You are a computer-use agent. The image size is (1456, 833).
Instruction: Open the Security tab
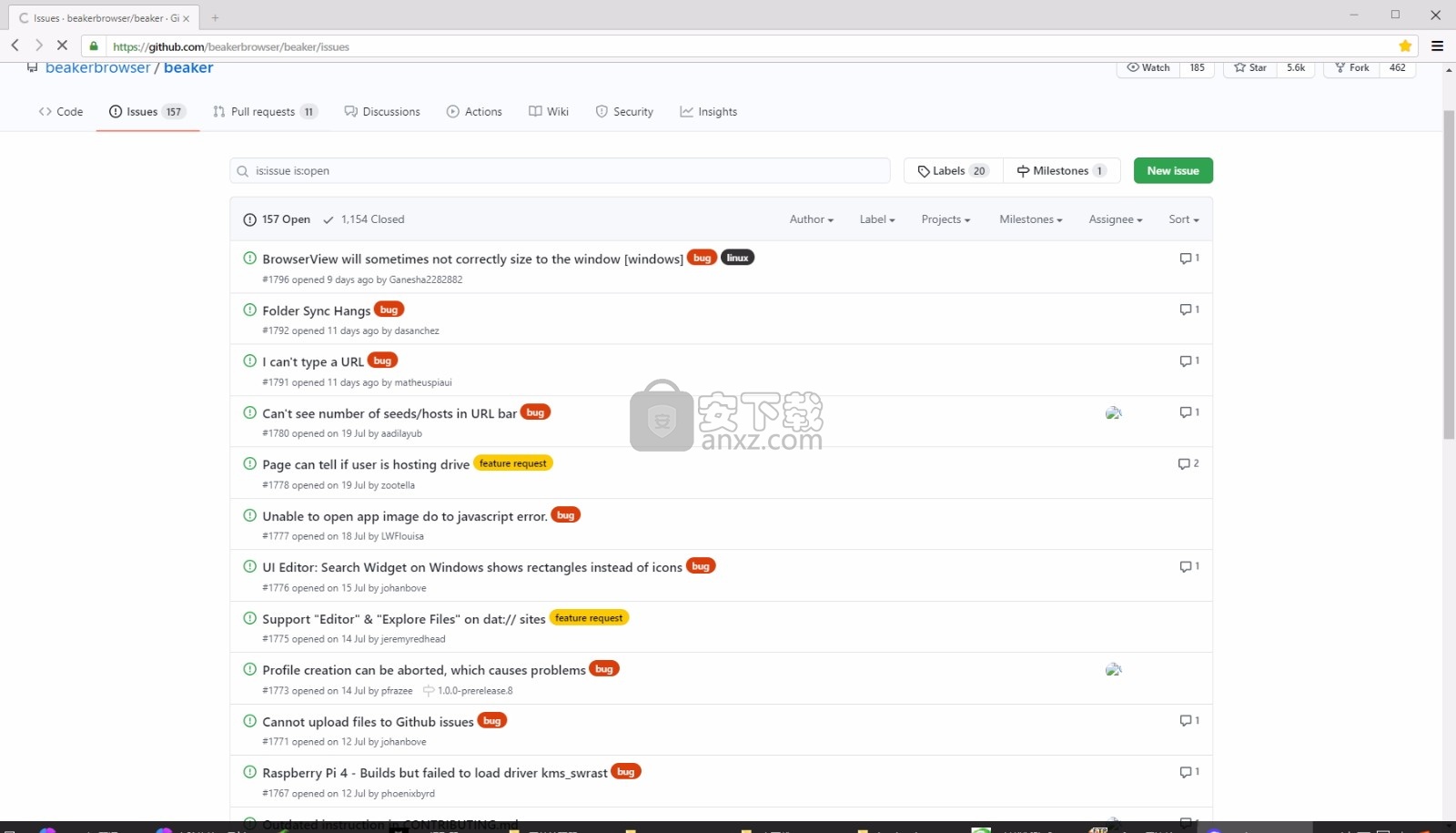click(x=624, y=112)
